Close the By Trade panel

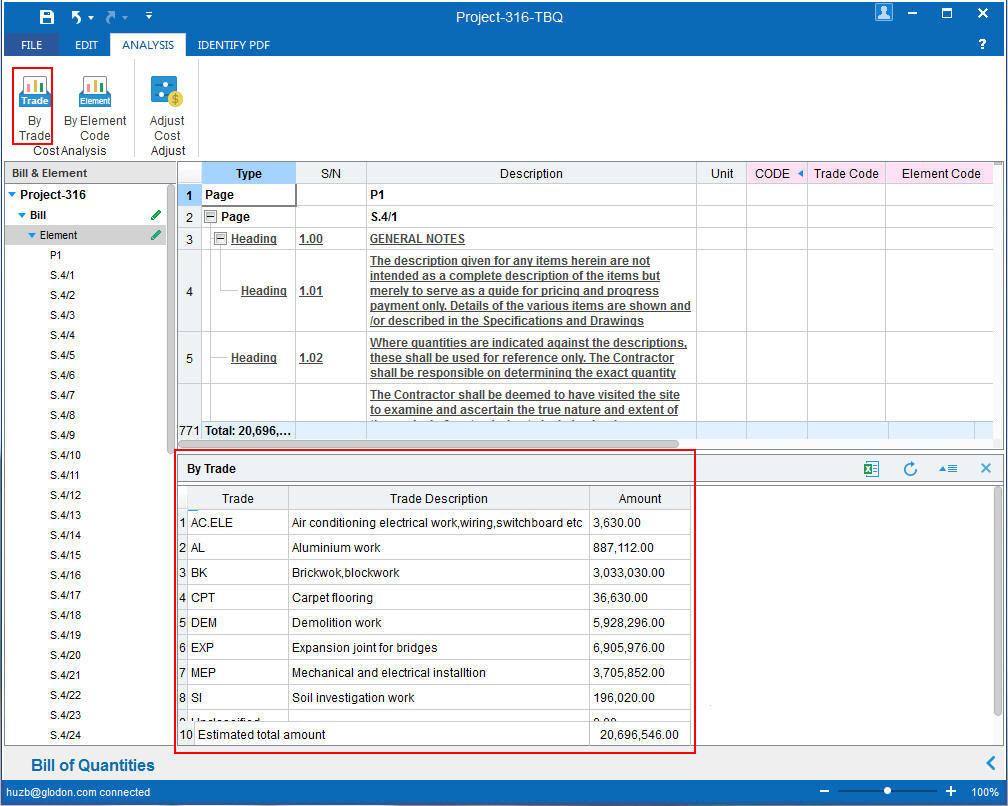pos(986,469)
